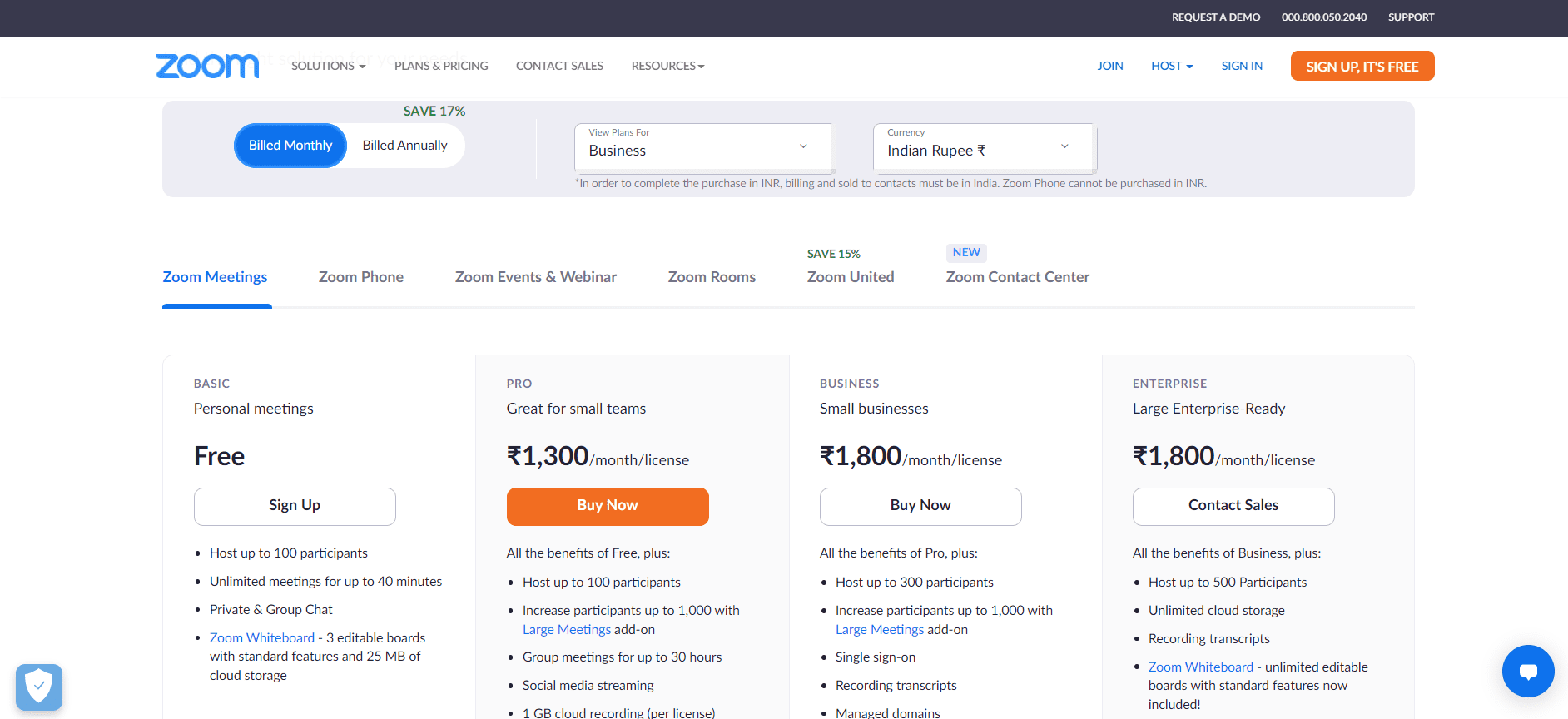Image resolution: width=1568 pixels, height=719 pixels.
Task: Click Buy Now for Business plan
Action: [920, 506]
